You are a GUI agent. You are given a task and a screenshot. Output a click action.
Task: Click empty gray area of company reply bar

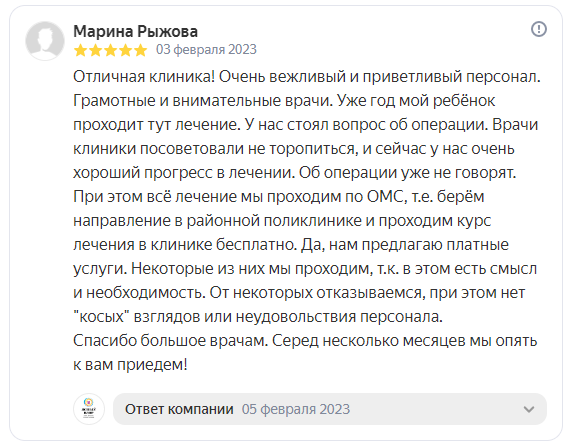coord(433,409)
